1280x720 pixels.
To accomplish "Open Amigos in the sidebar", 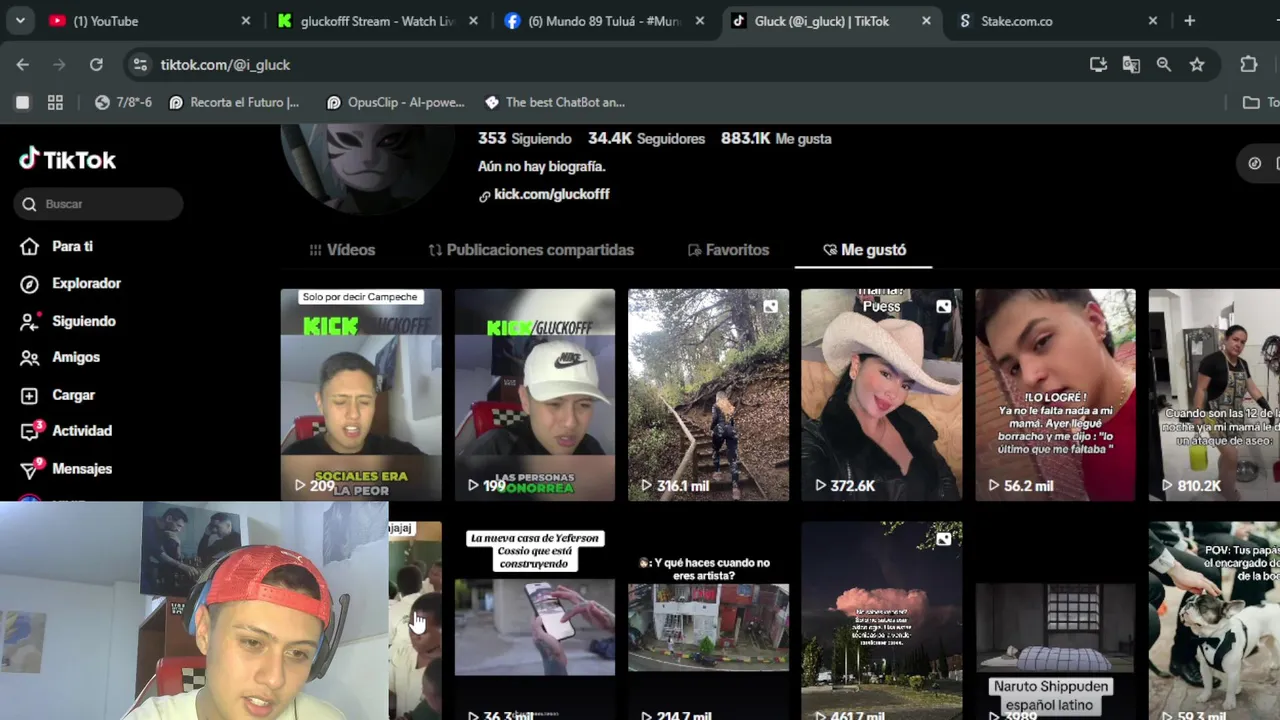I will (62, 357).
